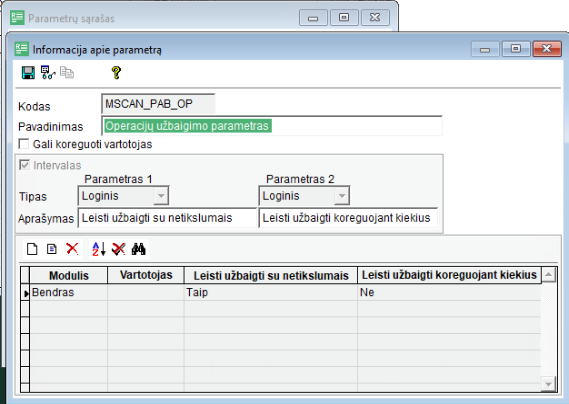Sort rows with the A-Z icon
Viewport: 569px width, 404px height.
point(98,249)
